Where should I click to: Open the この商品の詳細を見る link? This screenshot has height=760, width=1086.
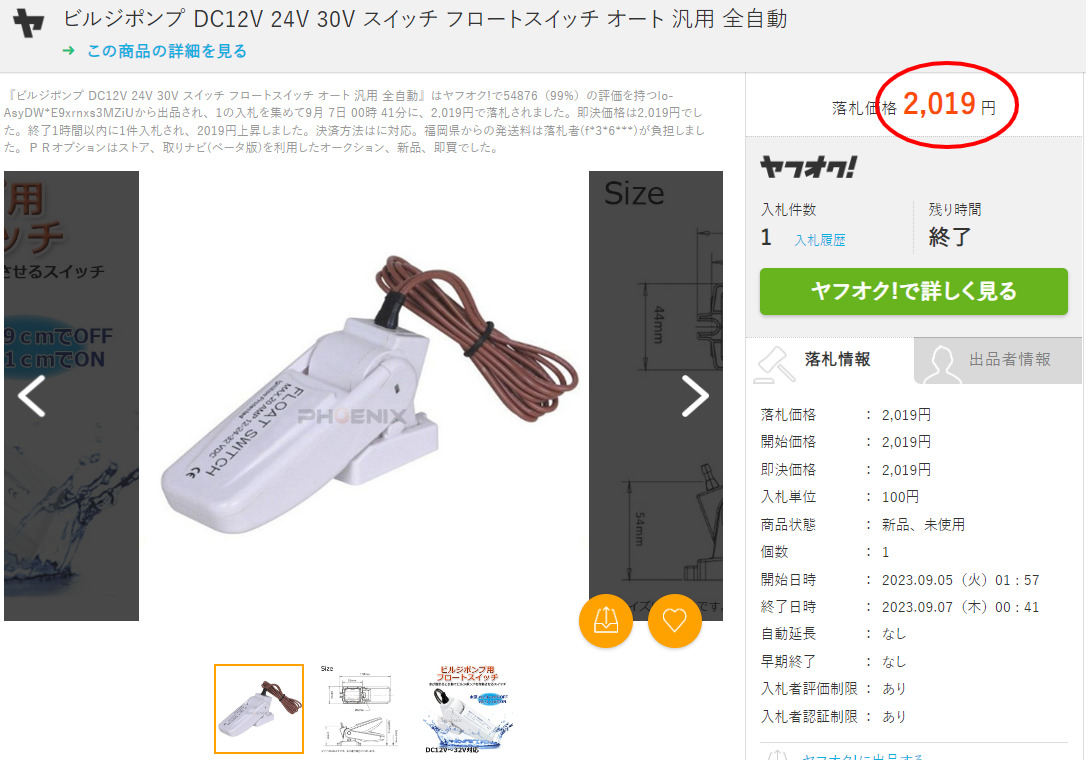coord(167,51)
